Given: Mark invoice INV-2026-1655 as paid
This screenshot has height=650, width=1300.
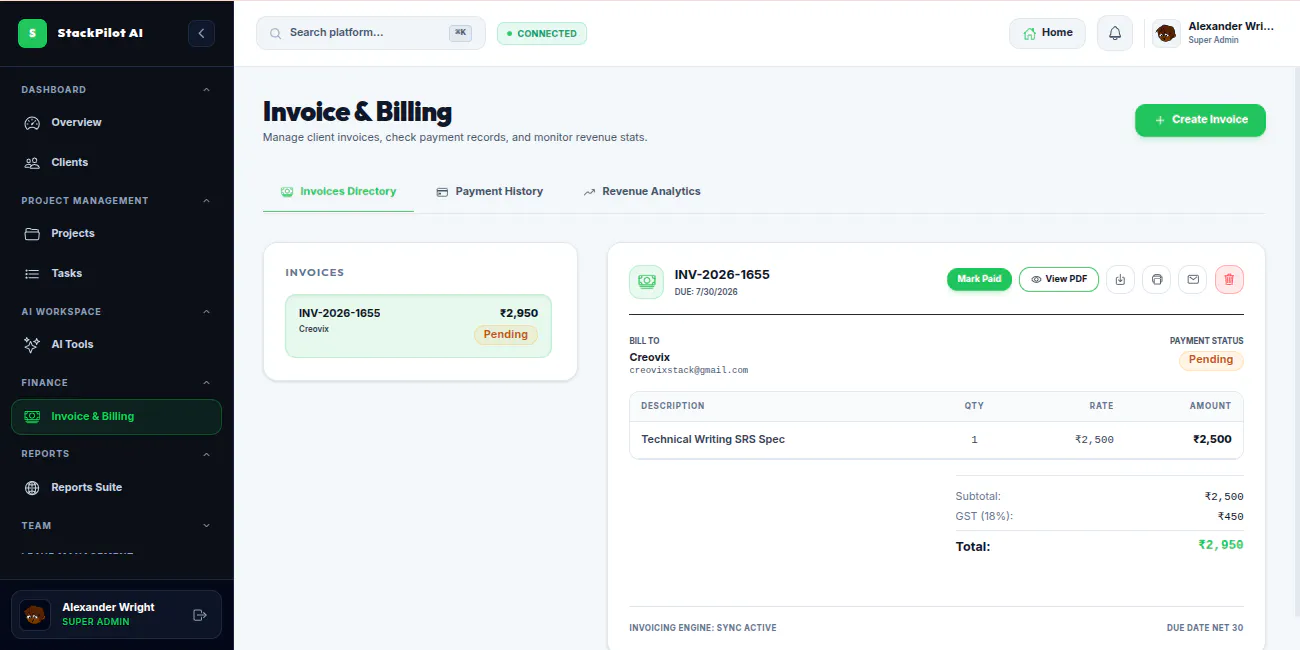Looking at the screenshot, I should point(979,279).
